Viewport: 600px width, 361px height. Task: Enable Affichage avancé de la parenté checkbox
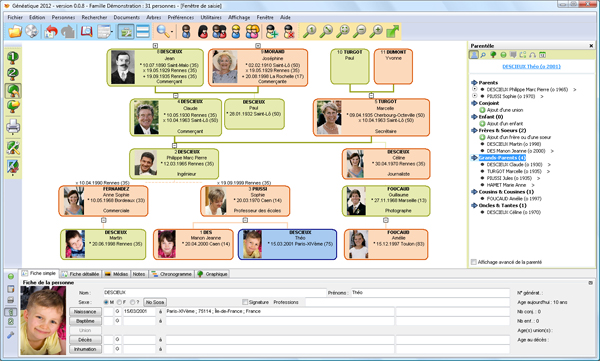(474, 262)
